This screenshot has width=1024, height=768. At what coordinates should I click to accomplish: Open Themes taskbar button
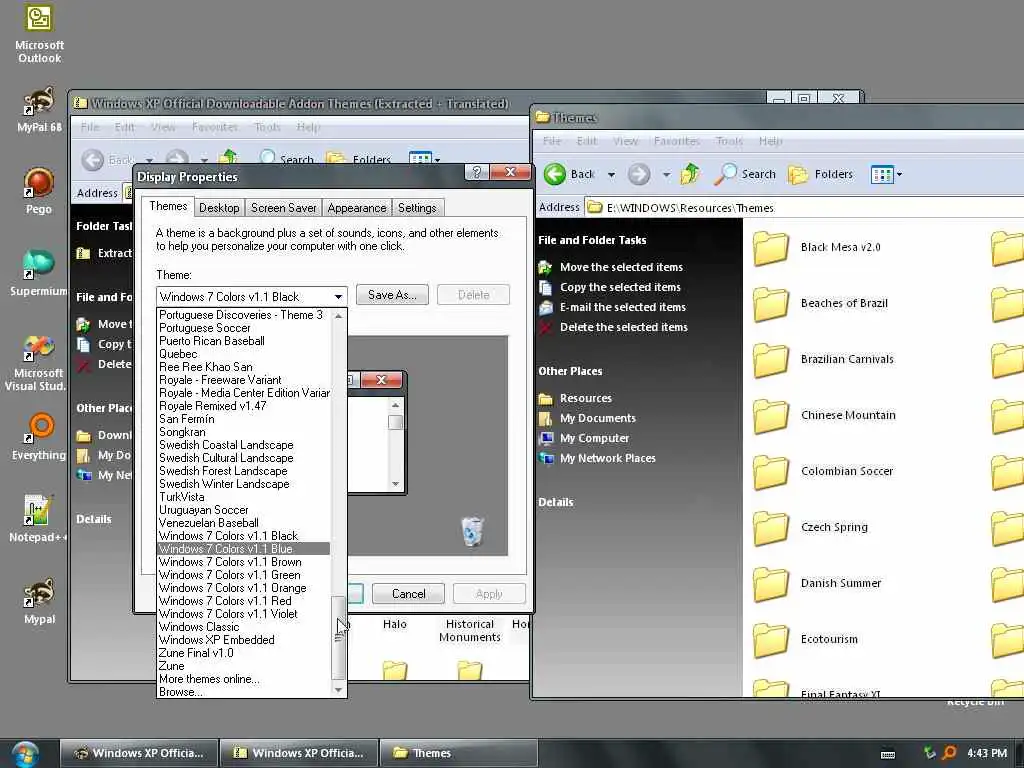coord(458,754)
